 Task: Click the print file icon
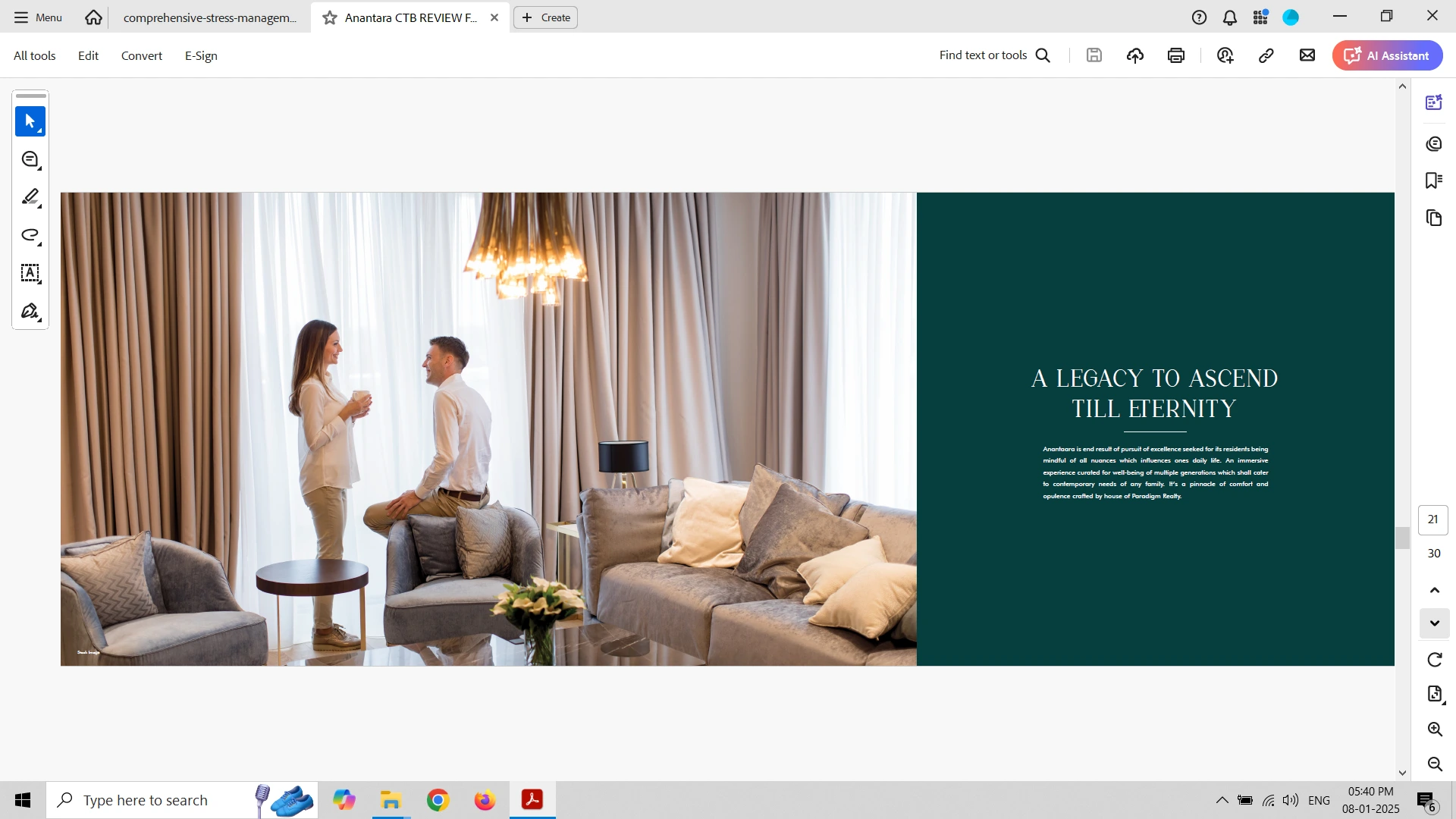[x=1176, y=55]
